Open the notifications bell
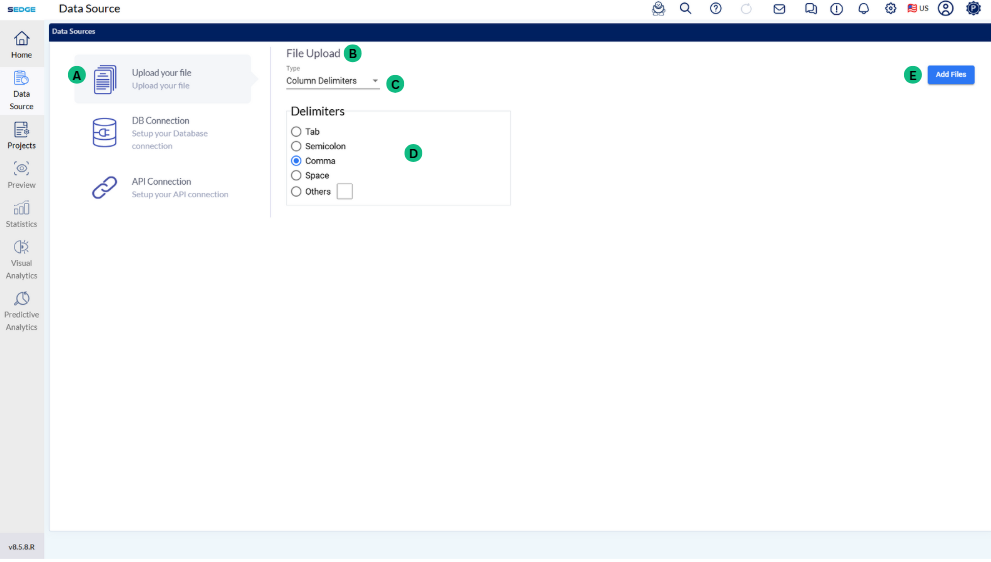 pyautogui.click(x=863, y=8)
